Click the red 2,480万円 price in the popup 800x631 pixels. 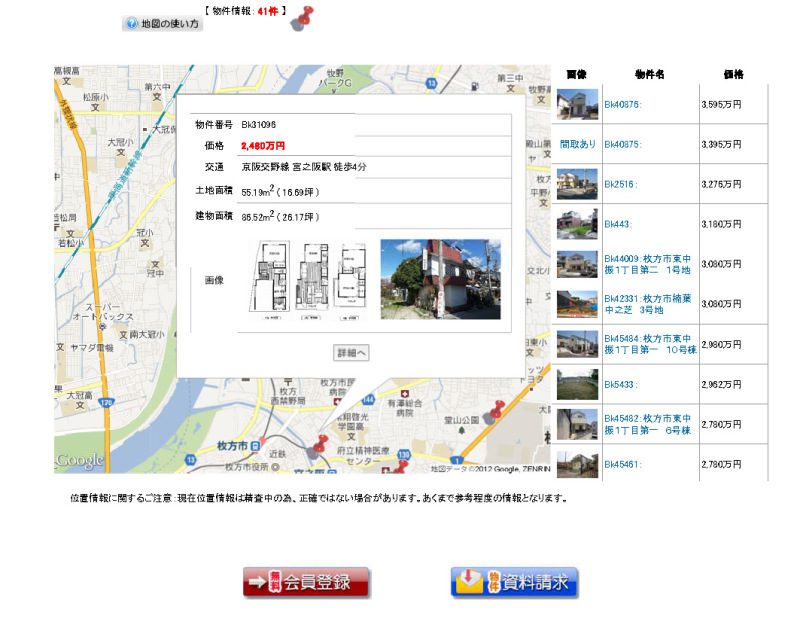click(x=263, y=146)
